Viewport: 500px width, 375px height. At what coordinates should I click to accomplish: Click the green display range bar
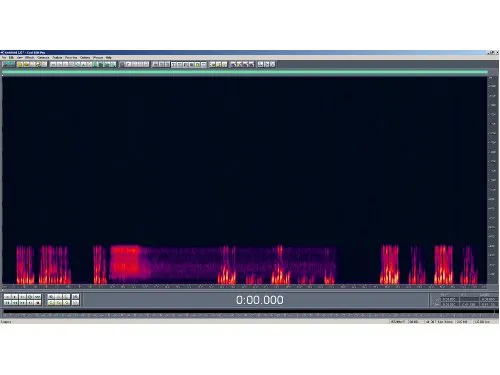[x=245, y=72]
